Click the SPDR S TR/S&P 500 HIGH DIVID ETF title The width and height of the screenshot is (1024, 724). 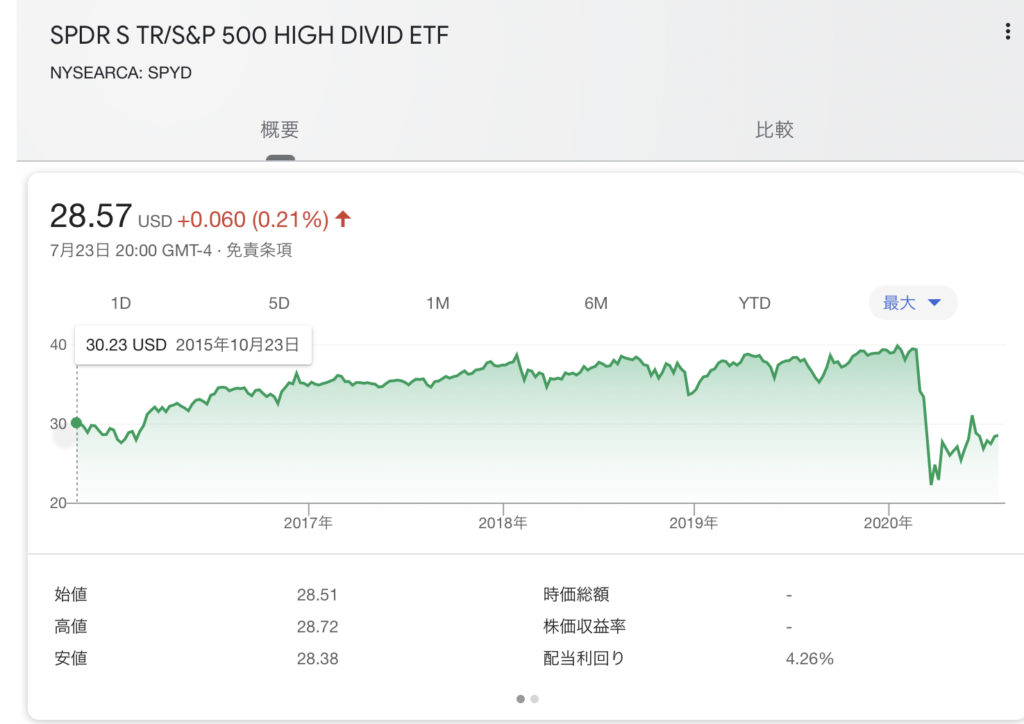(249, 35)
